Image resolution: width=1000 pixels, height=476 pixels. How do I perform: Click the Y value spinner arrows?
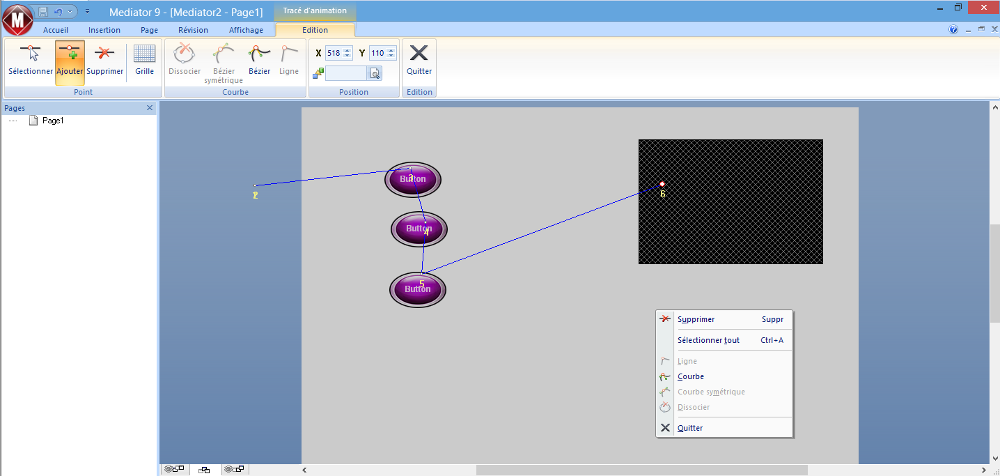coord(391,53)
